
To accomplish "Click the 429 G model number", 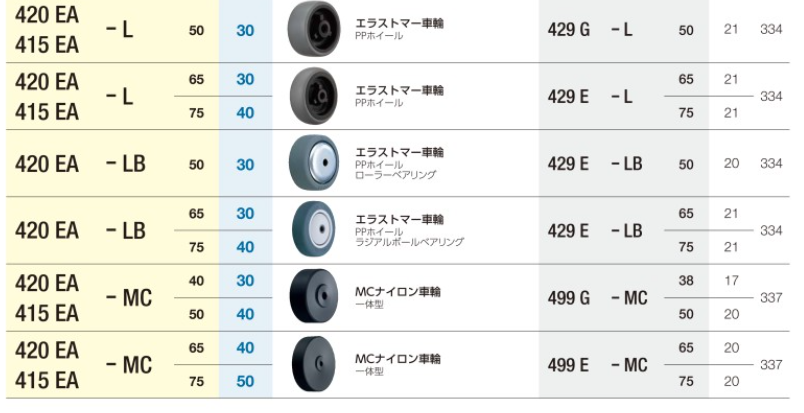I will click(x=568, y=30).
